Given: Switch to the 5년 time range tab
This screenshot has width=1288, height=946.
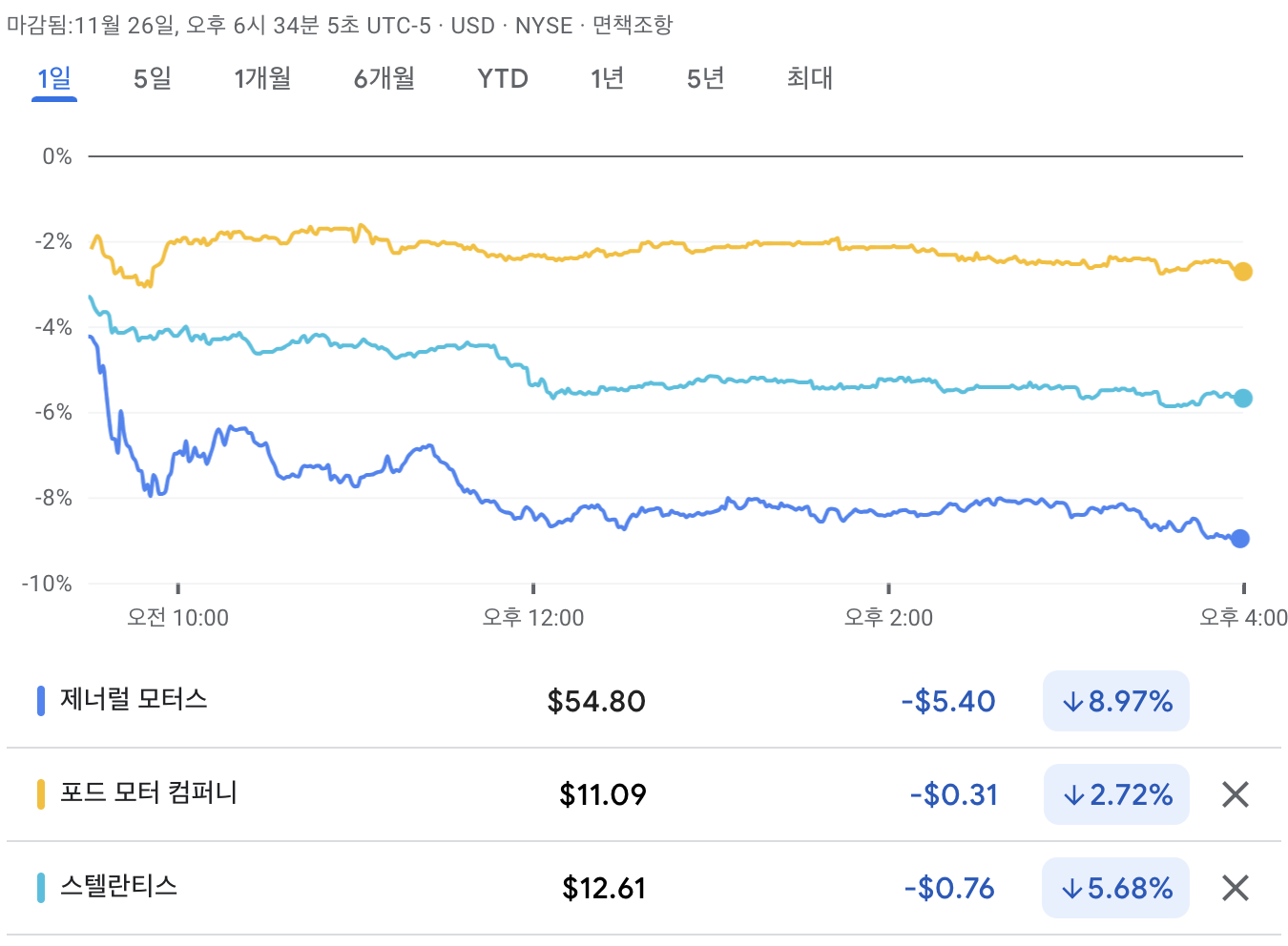Looking at the screenshot, I should (706, 78).
